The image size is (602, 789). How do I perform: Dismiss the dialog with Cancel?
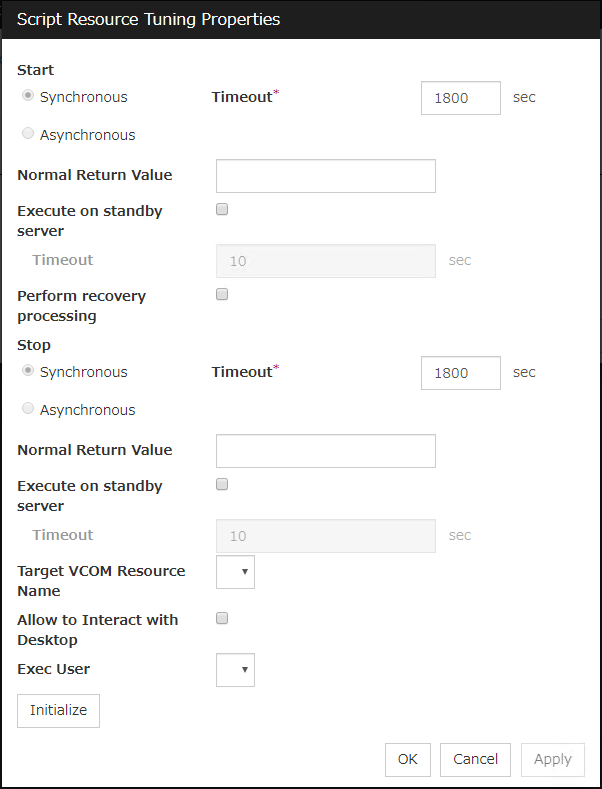point(476,759)
